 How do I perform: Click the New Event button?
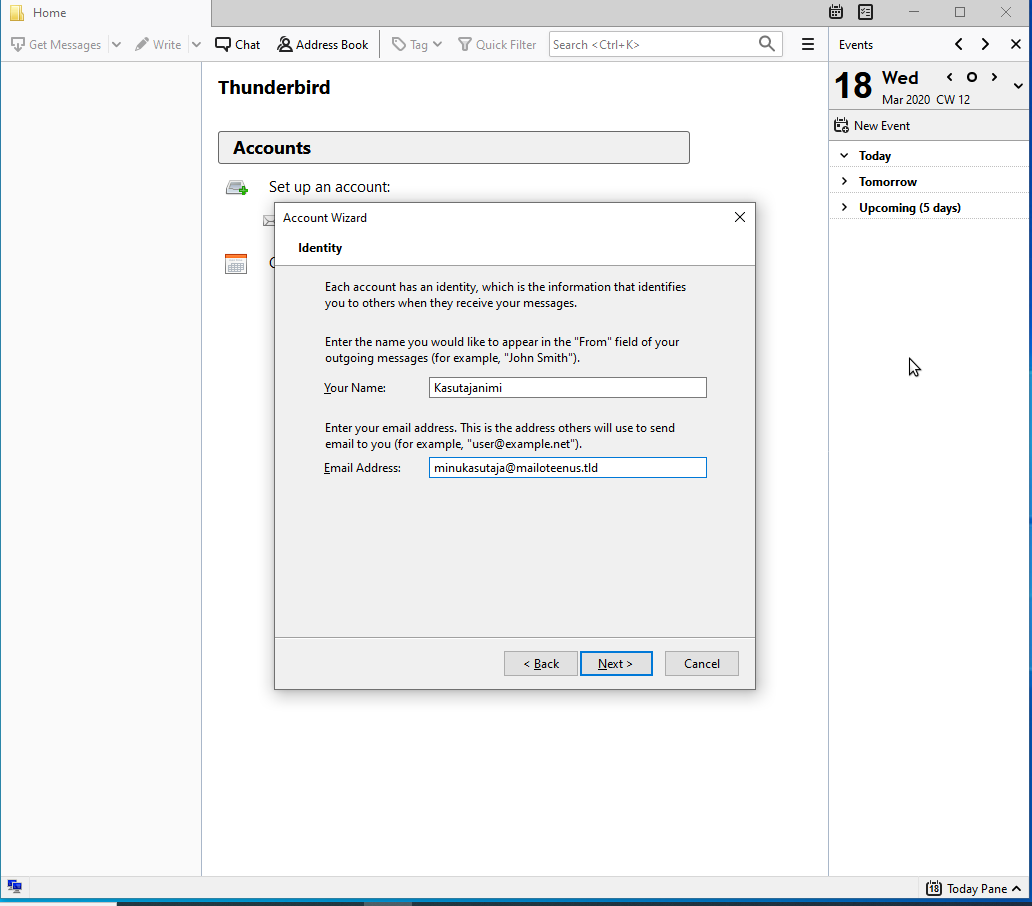(x=872, y=126)
